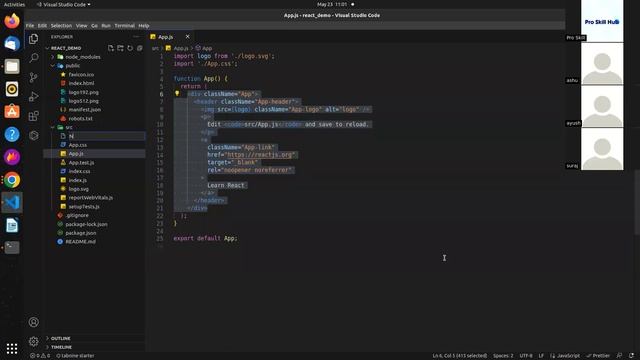
Task: Open App.test.js in the Explorer
Action: (x=81, y=162)
